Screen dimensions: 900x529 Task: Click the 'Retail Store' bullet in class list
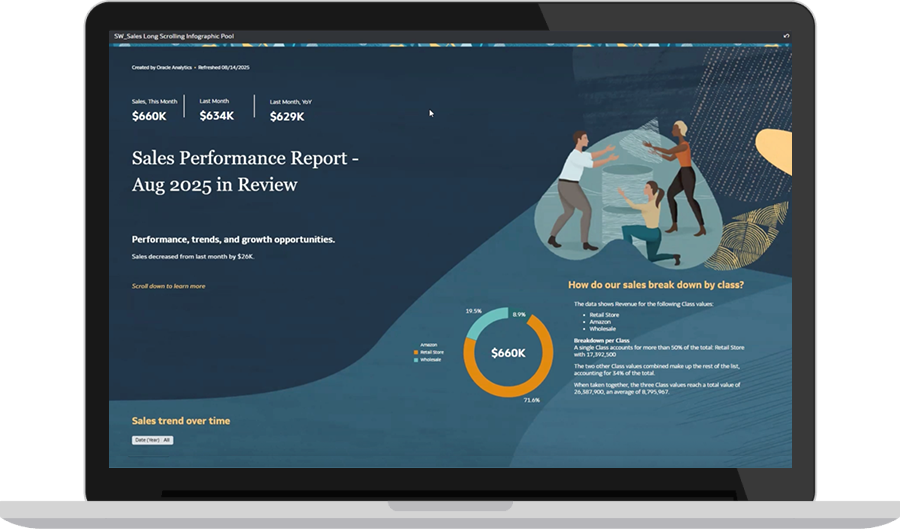[604, 315]
